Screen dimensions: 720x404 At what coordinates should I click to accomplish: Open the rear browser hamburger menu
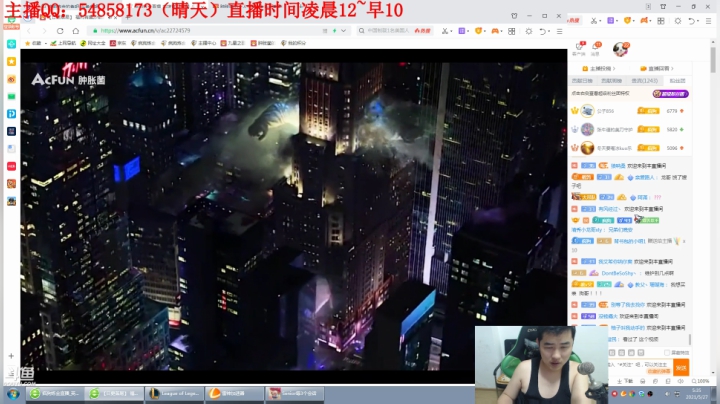point(709,21)
